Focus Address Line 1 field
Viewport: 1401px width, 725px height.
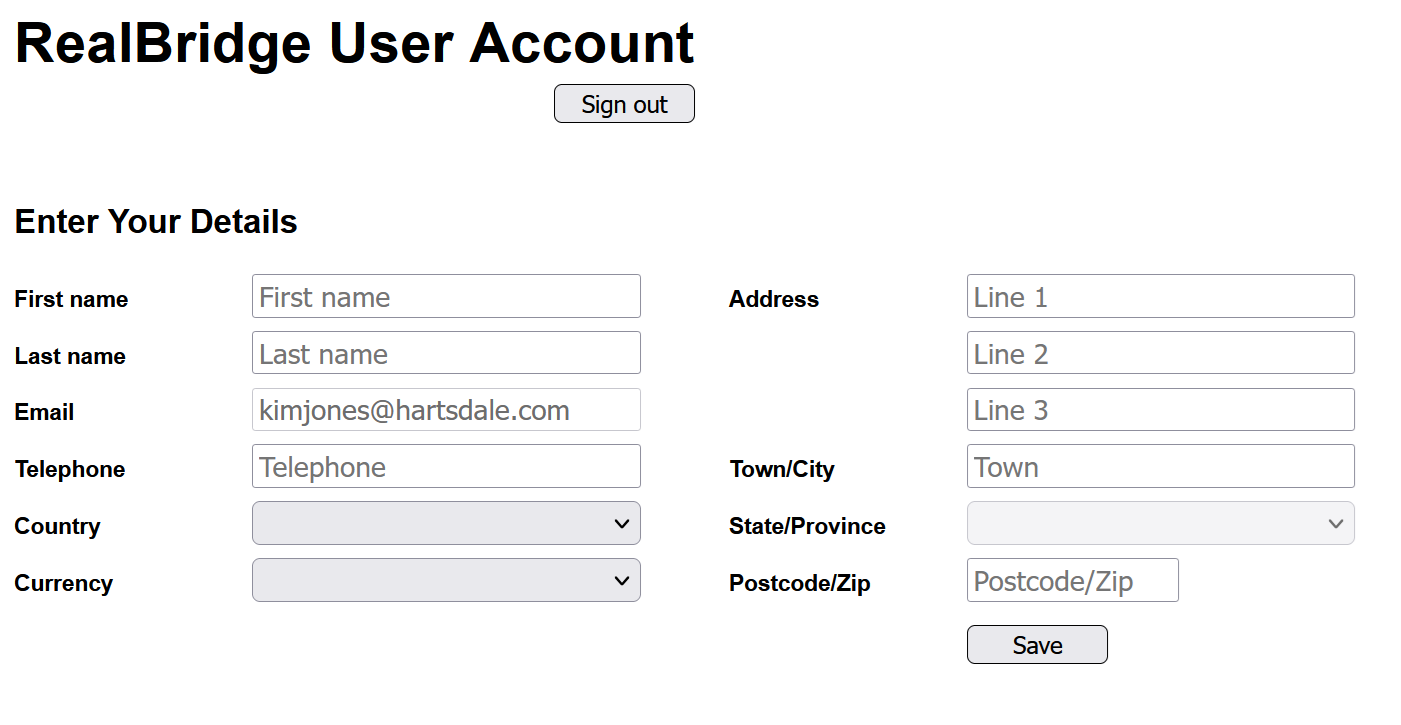click(x=1160, y=297)
